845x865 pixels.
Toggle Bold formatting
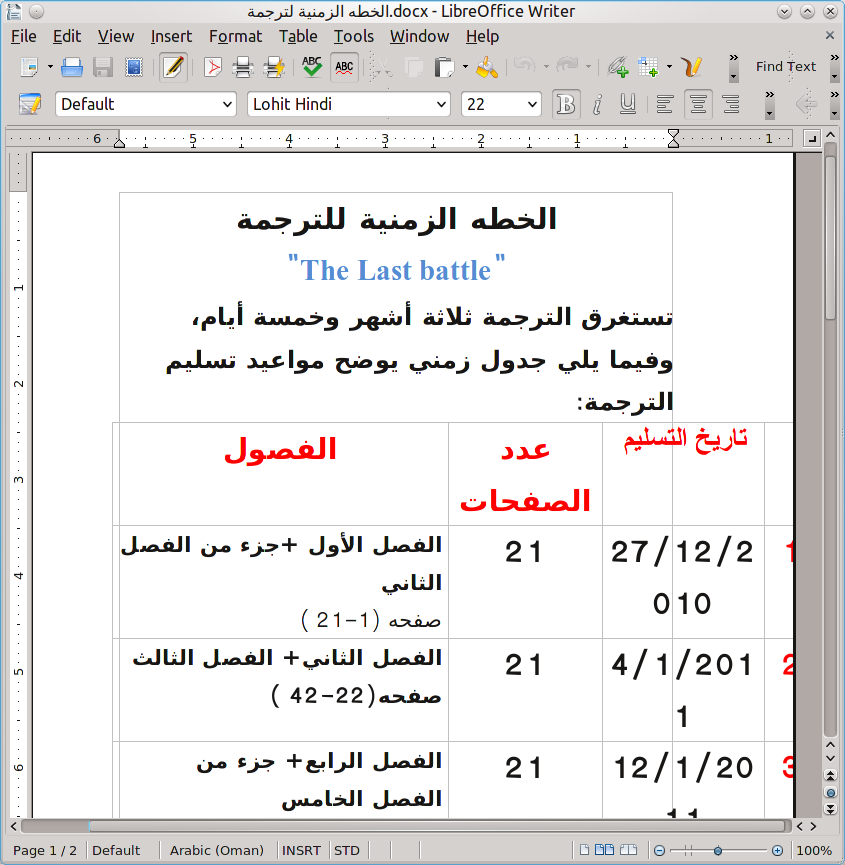click(x=566, y=104)
